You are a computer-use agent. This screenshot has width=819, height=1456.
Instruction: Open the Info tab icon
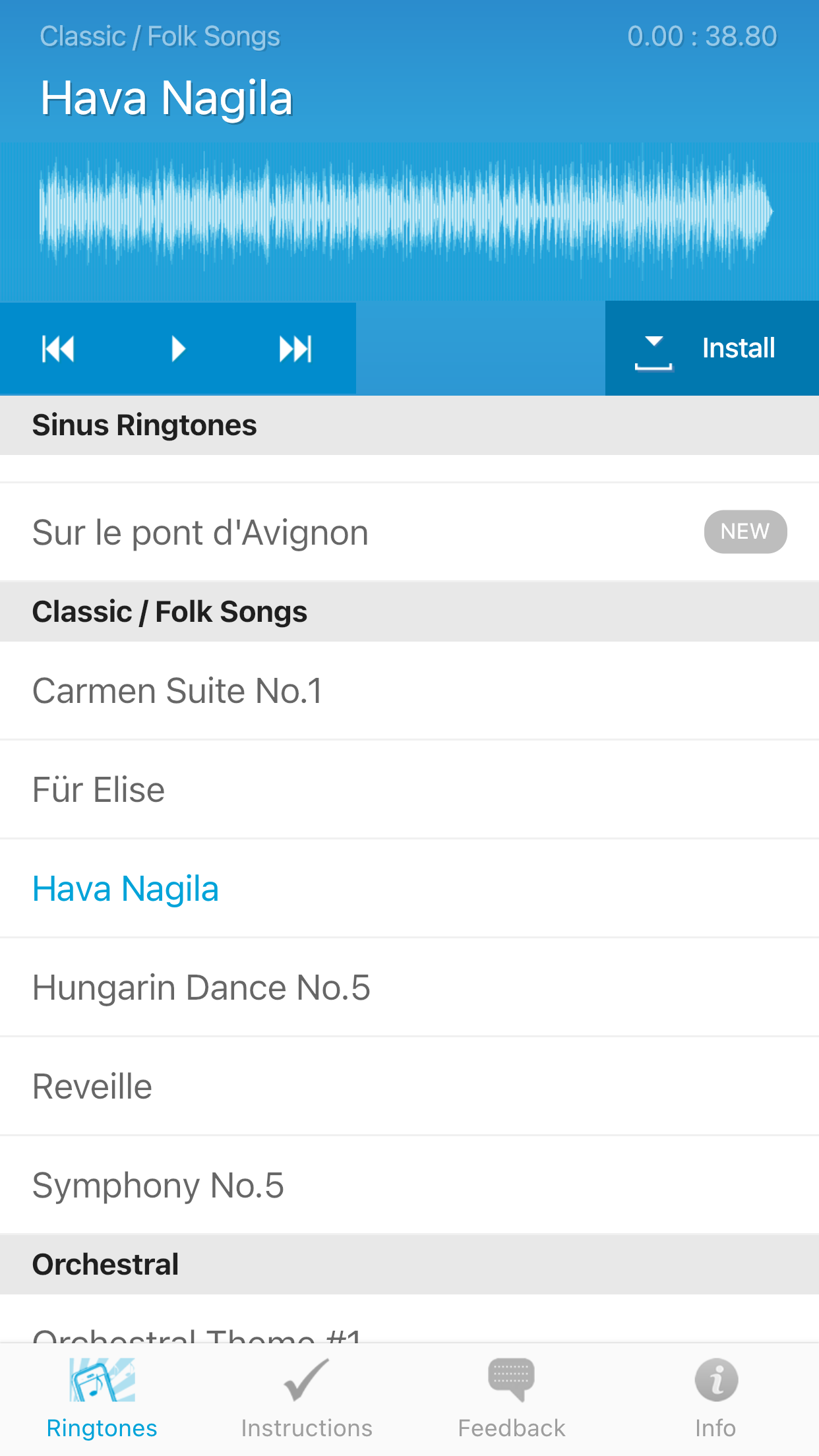pos(716,1380)
